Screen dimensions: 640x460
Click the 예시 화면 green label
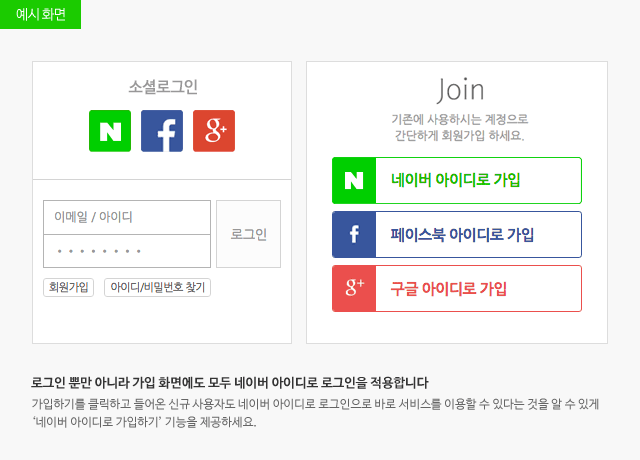click(x=40, y=14)
